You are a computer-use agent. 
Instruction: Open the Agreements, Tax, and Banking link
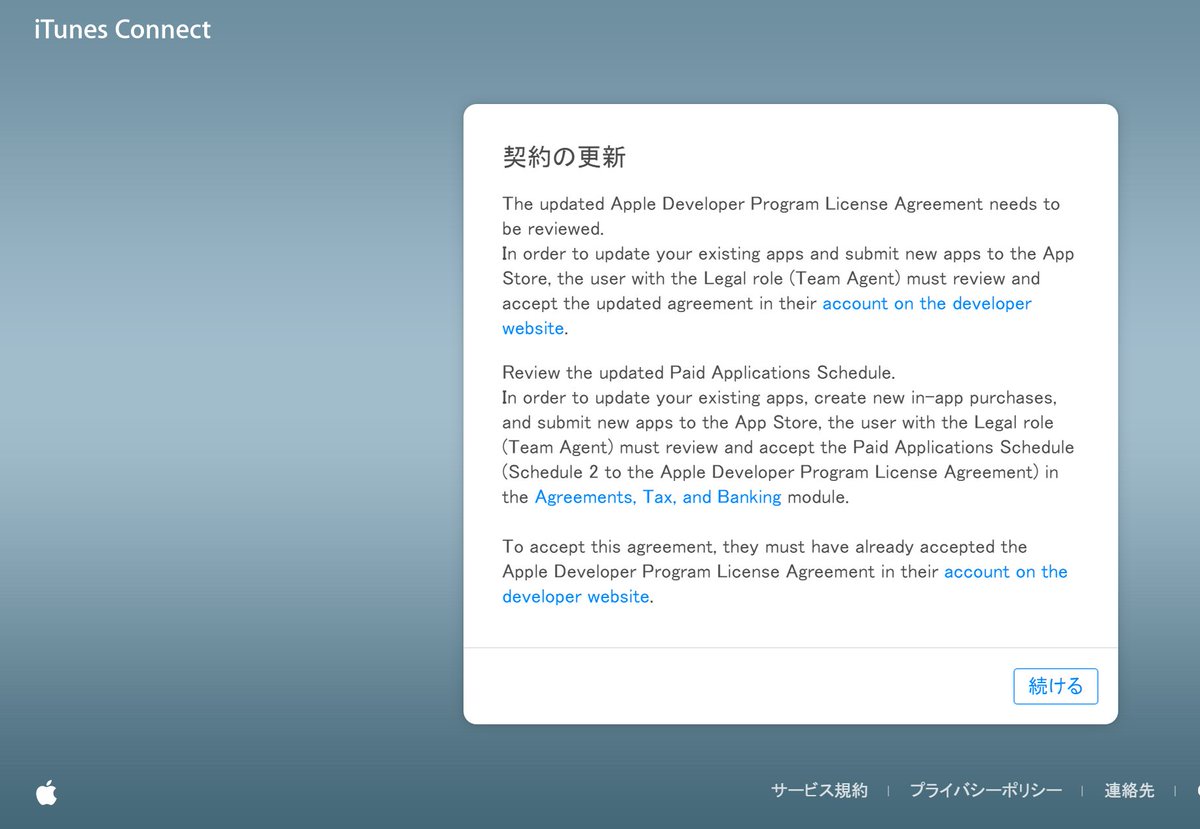point(658,497)
